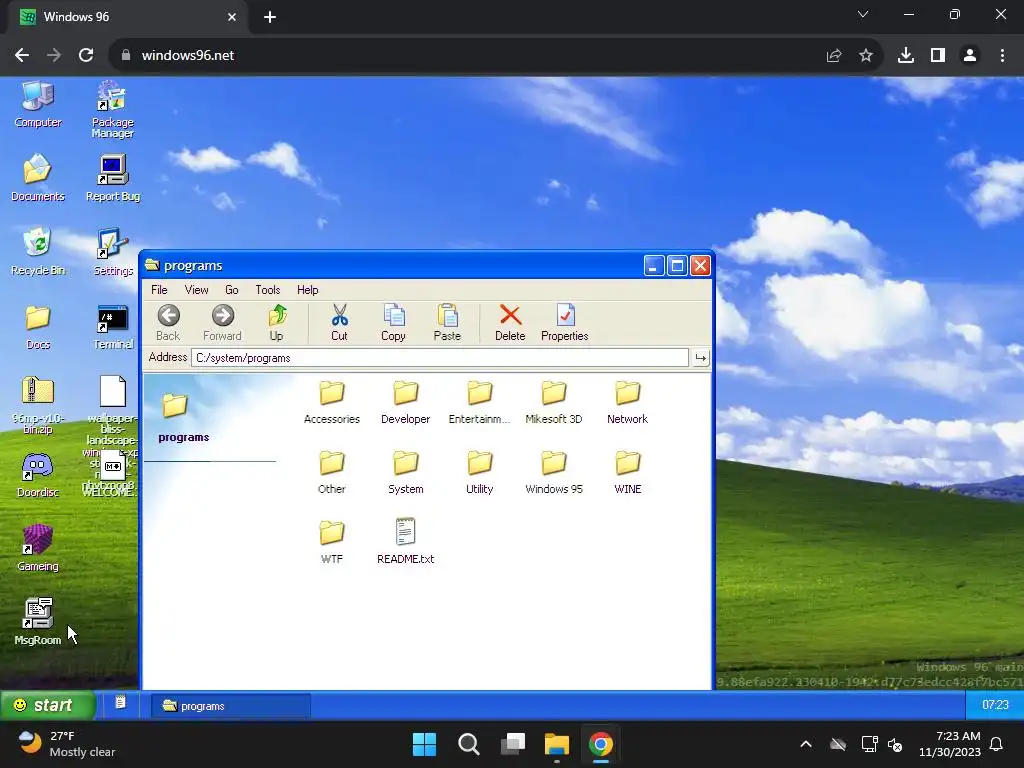Select the Network folder
Viewport: 1024px width, 768px height.
click(x=628, y=402)
